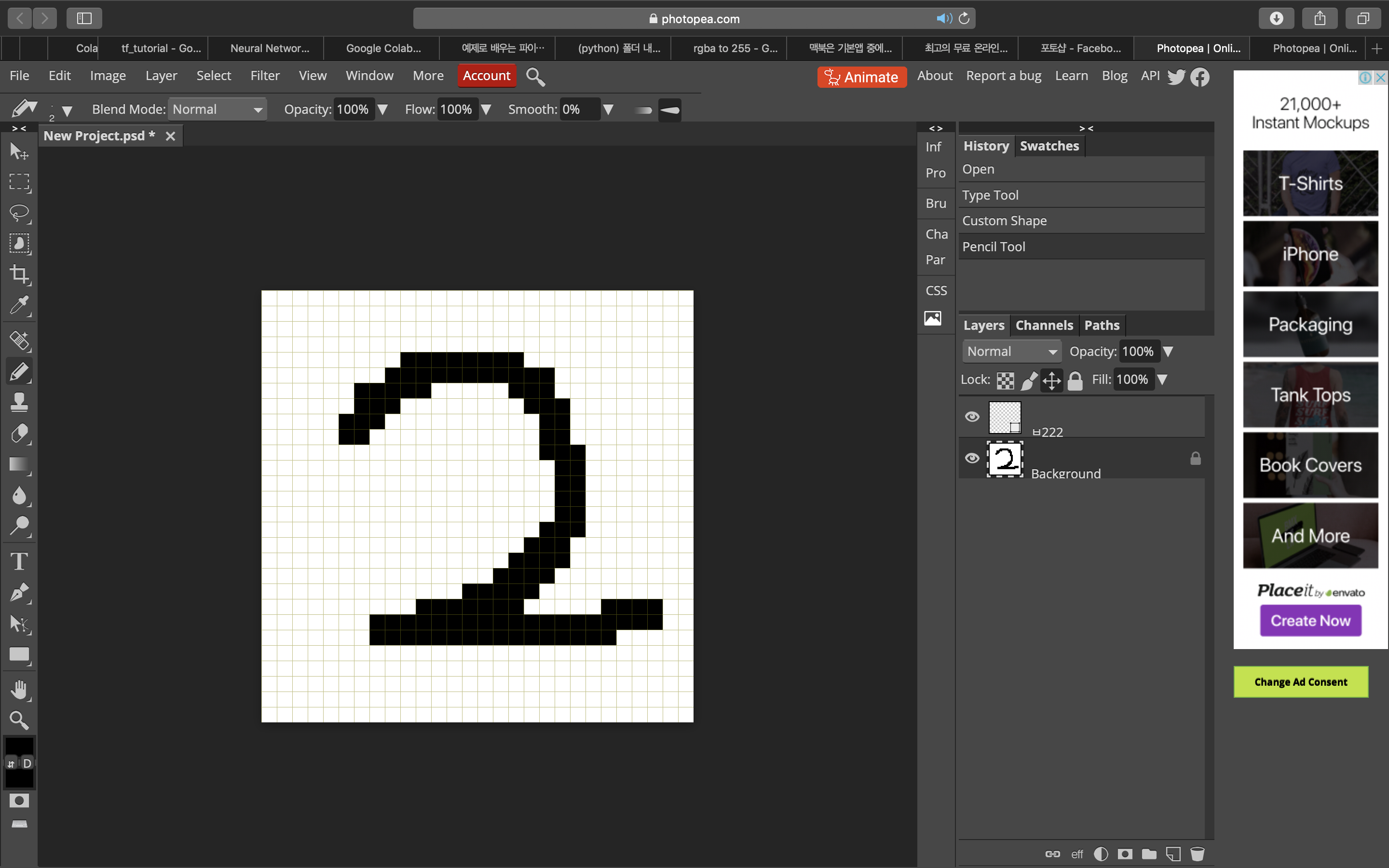1389x868 pixels.
Task: Click the foreground color swatch
Action: (19, 745)
